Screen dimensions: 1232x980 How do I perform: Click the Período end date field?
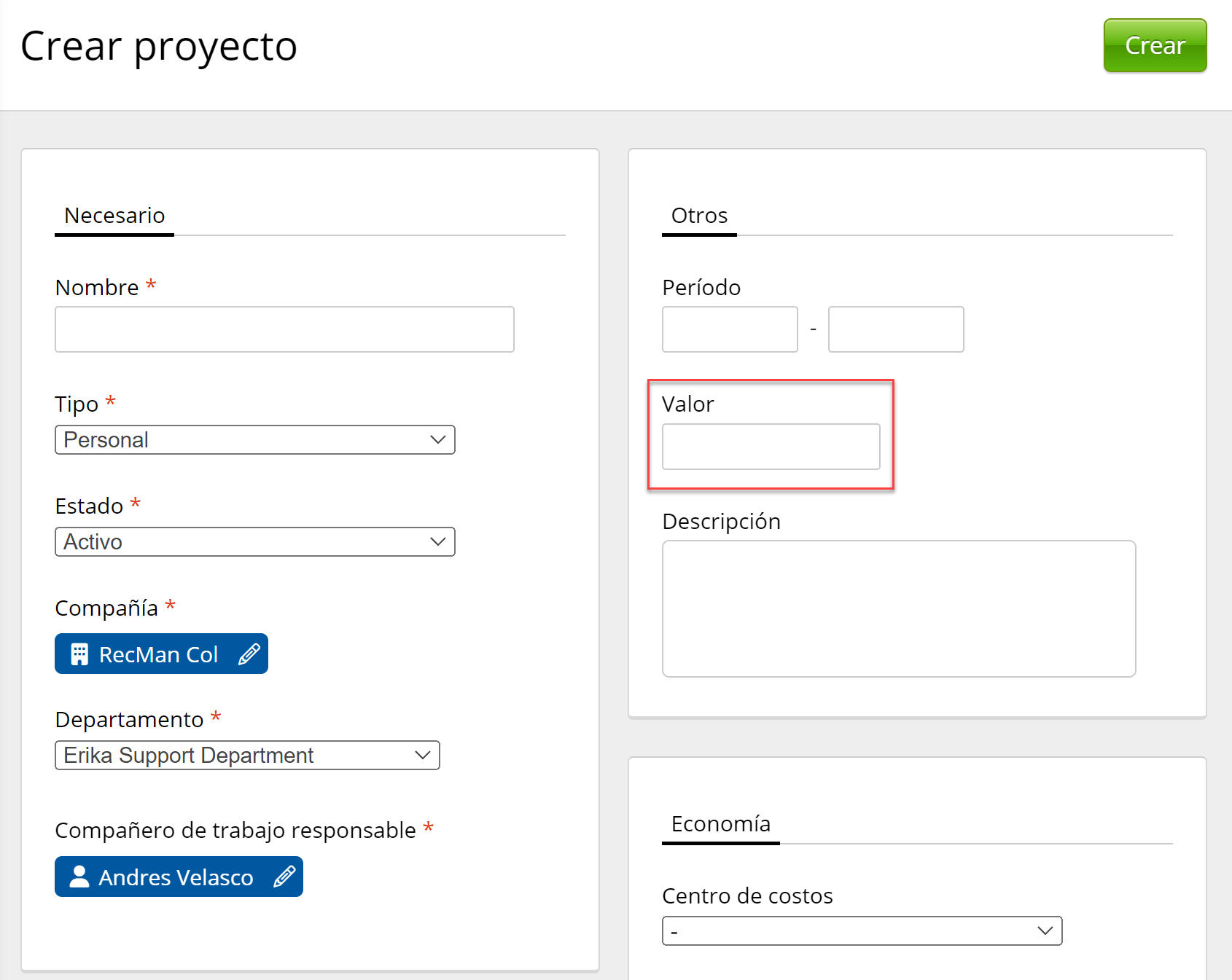coord(896,329)
